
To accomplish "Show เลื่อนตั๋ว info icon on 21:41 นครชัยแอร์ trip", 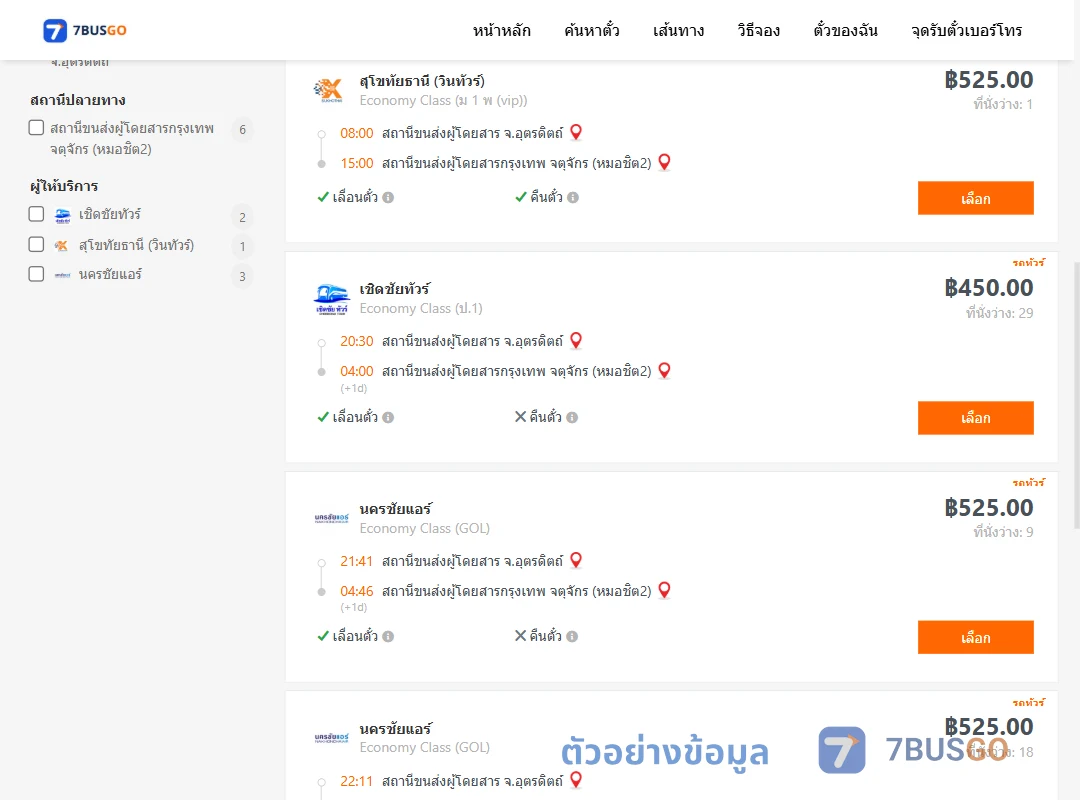I will (388, 637).
